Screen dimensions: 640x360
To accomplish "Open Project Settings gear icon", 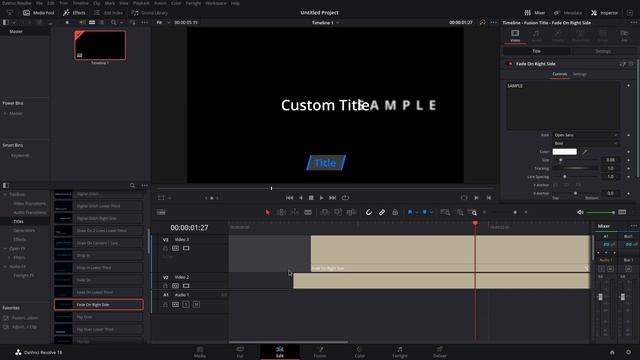I will [628, 352].
